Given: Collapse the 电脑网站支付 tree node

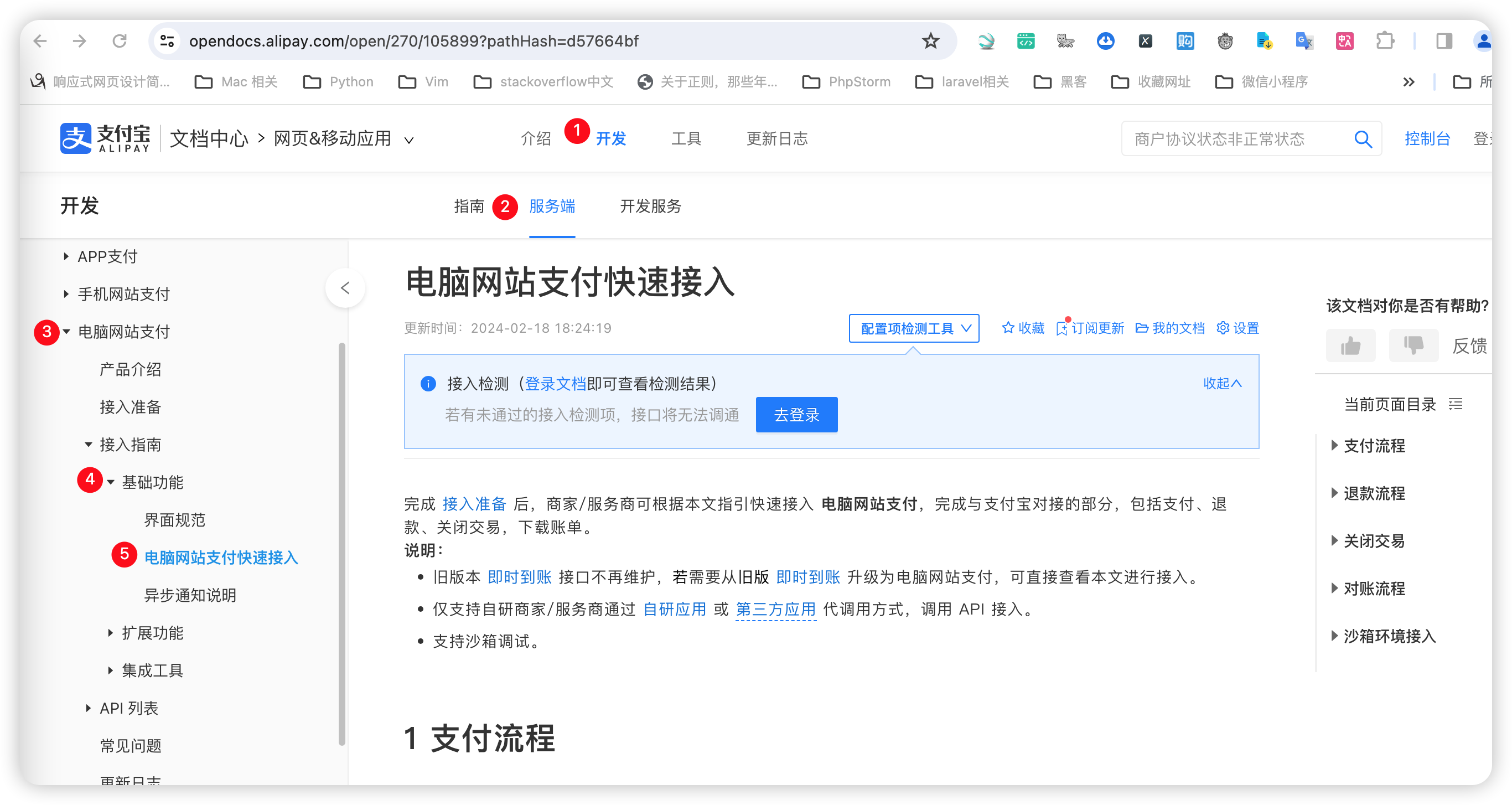Looking at the screenshot, I should tap(66, 332).
